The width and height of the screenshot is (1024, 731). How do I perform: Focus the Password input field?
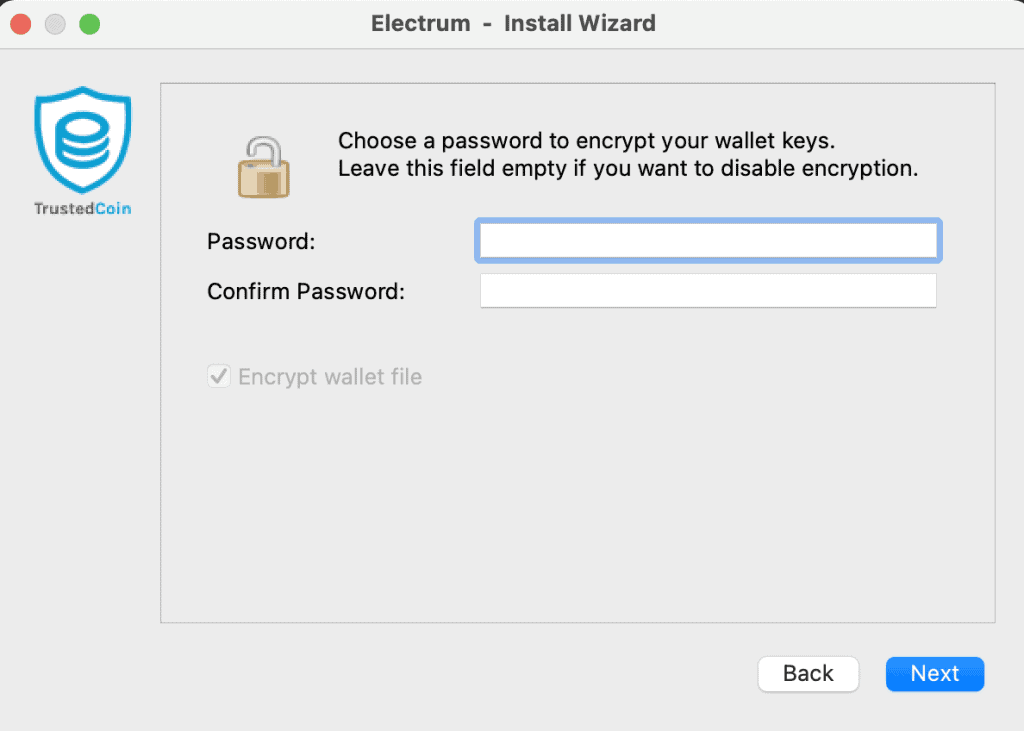coord(708,240)
